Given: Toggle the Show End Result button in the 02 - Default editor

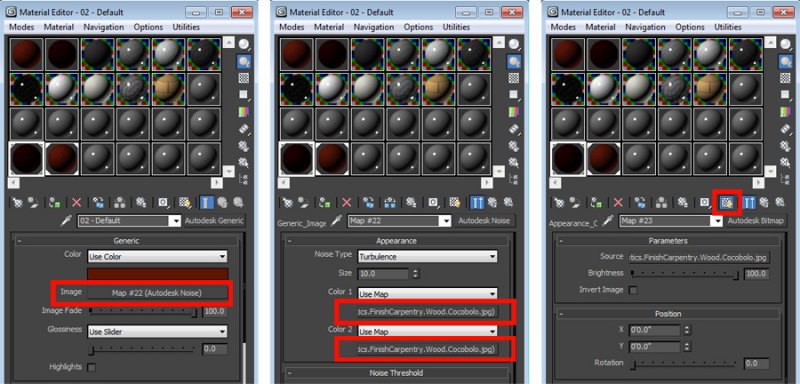Looking at the screenshot, I should pyautogui.click(x=207, y=202).
